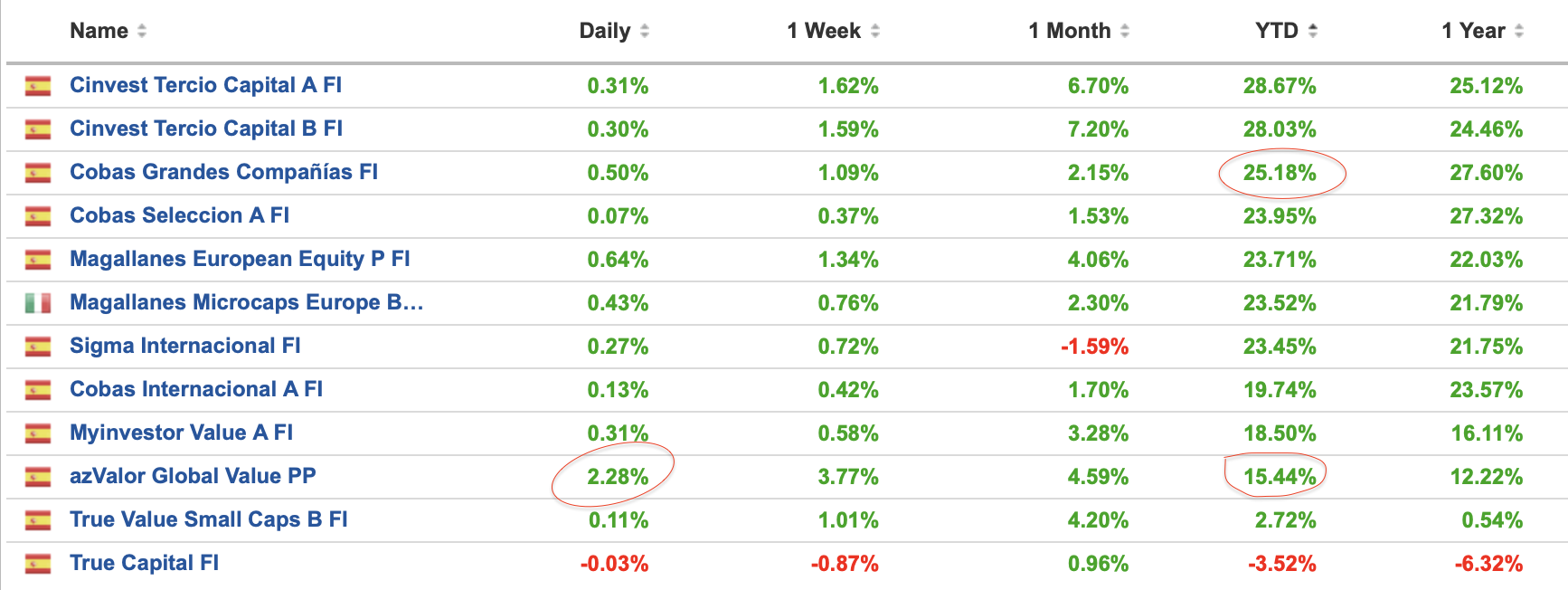Image resolution: width=1568 pixels, height=590 pixels.
Task: Open the Cobas Grandes Compañías FI fund link
Action: [223, 172]
